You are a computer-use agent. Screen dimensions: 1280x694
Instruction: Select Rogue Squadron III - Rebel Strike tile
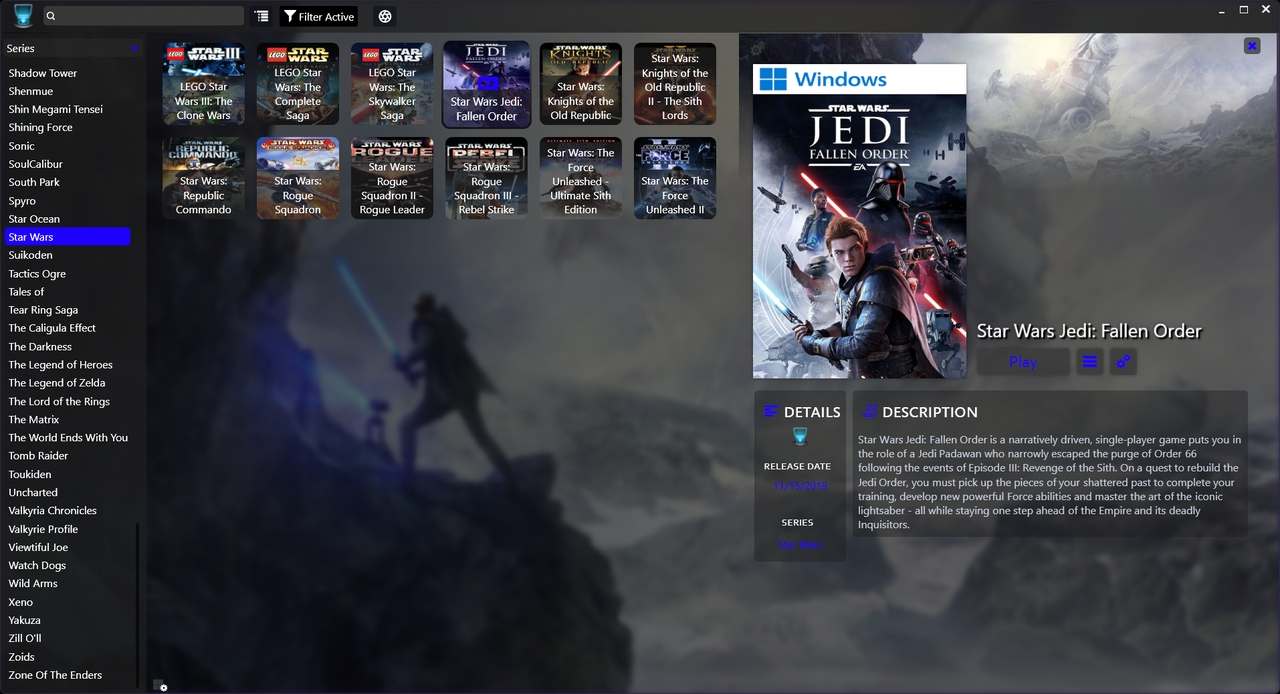click(486, 178)
